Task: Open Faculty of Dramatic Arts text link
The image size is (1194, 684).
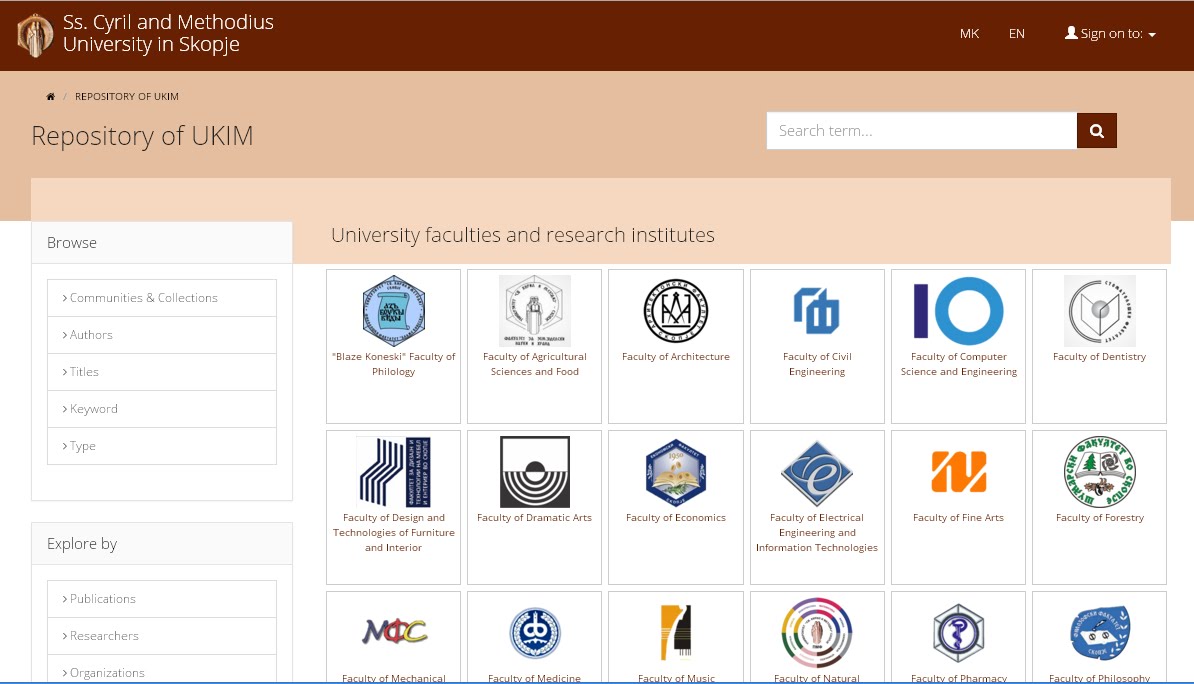Action: tap(535, 517)
